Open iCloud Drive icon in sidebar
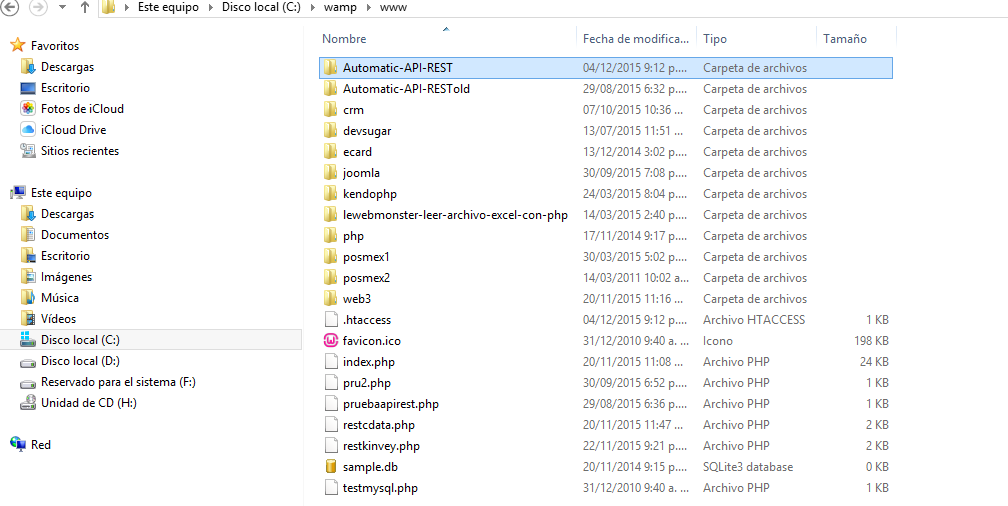The image size is (1008, 506). [28, 130]
